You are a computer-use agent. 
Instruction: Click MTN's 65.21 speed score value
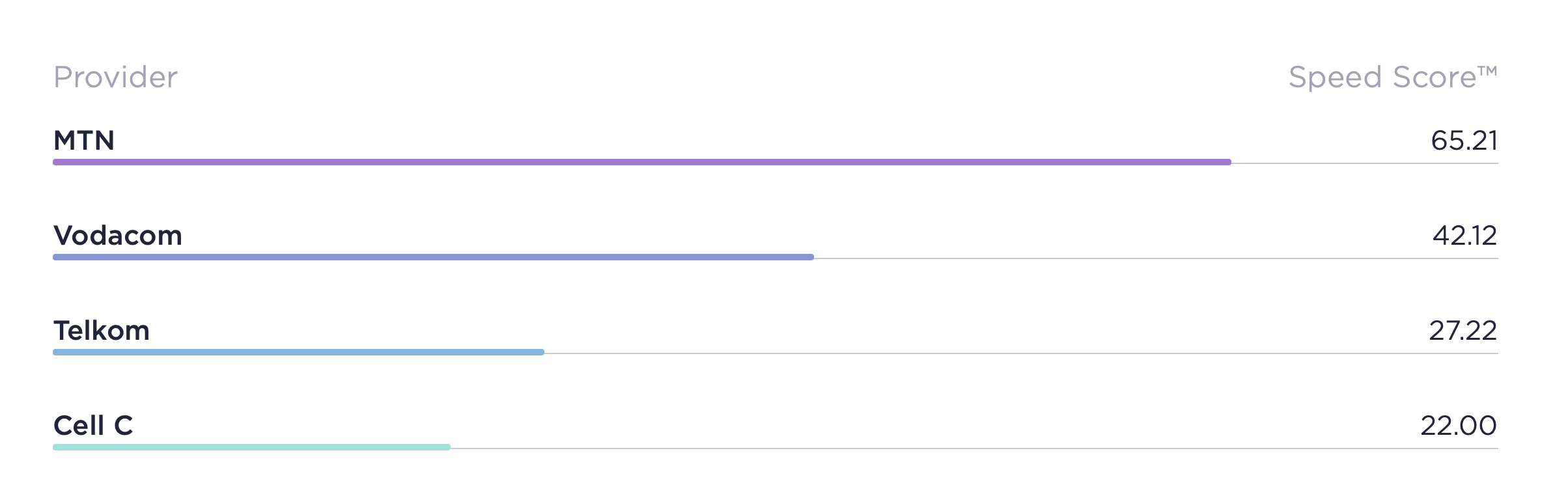[1464, 141]
